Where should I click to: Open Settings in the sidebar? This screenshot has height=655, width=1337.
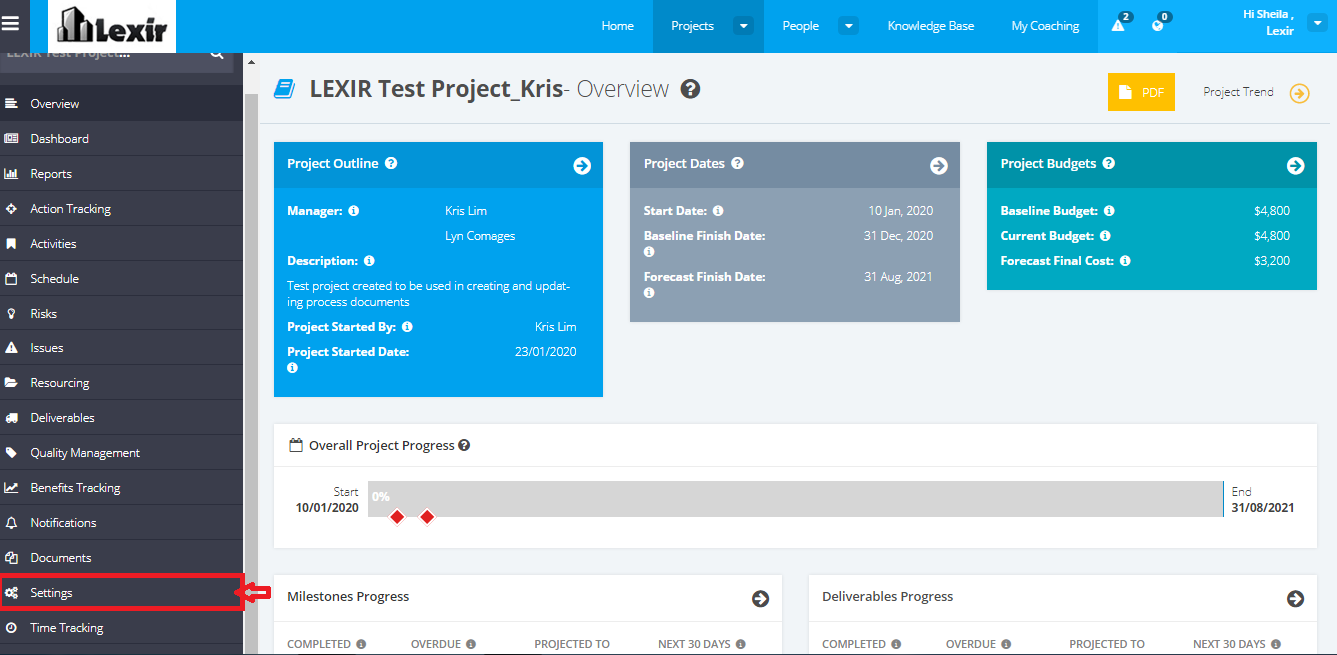[x=121, y=593]
